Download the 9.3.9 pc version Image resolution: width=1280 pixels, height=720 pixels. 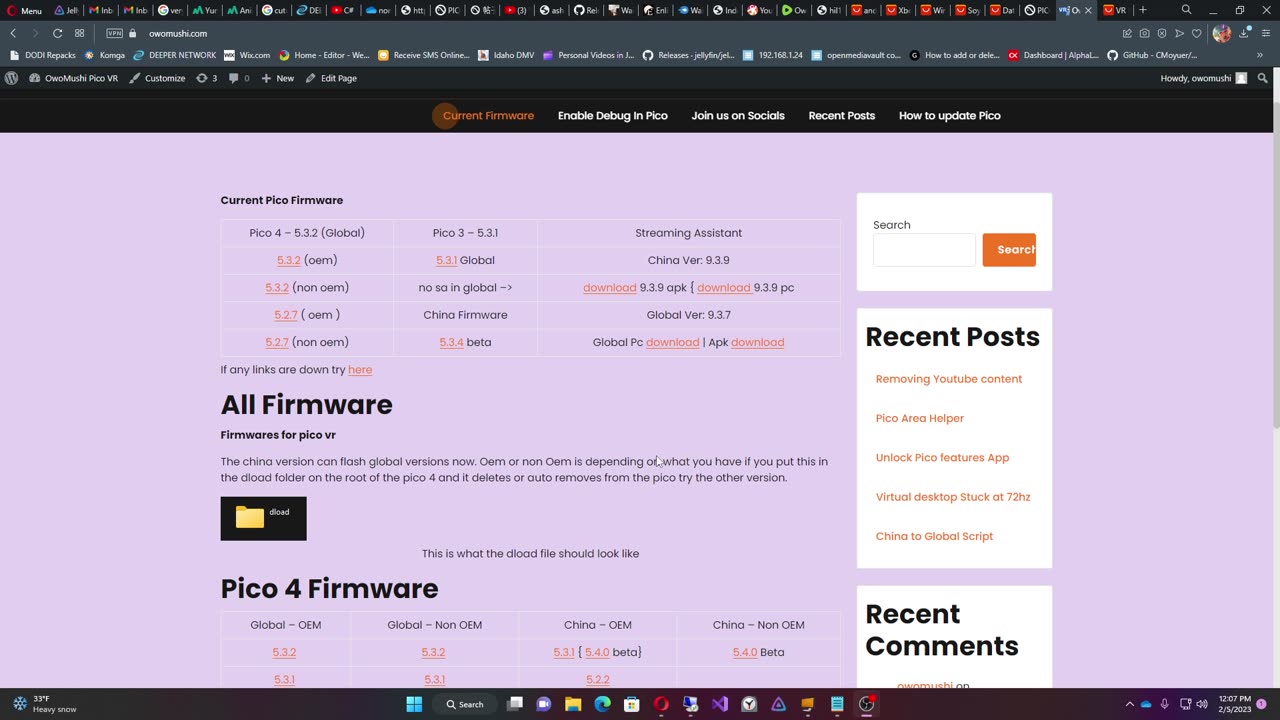(723, 287)
